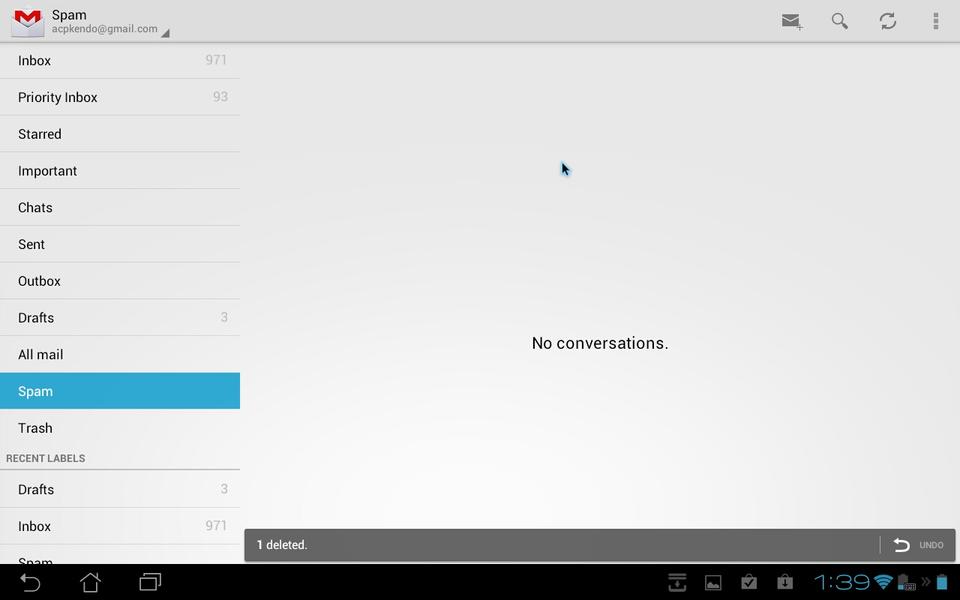Open the search magnifier icon
Screen dimensions: 960x600
[x=840, y=21]
